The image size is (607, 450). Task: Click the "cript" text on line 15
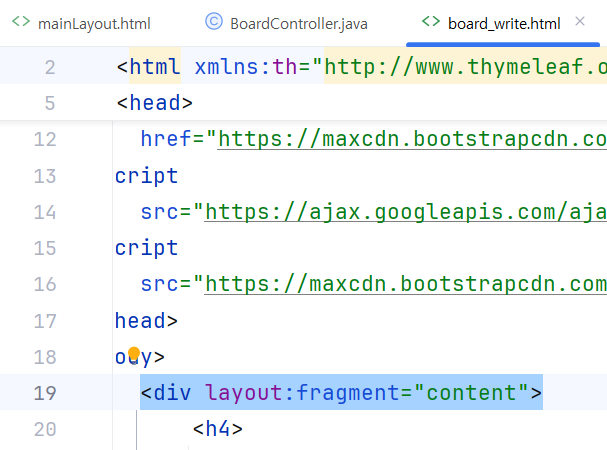coord(146,248)
